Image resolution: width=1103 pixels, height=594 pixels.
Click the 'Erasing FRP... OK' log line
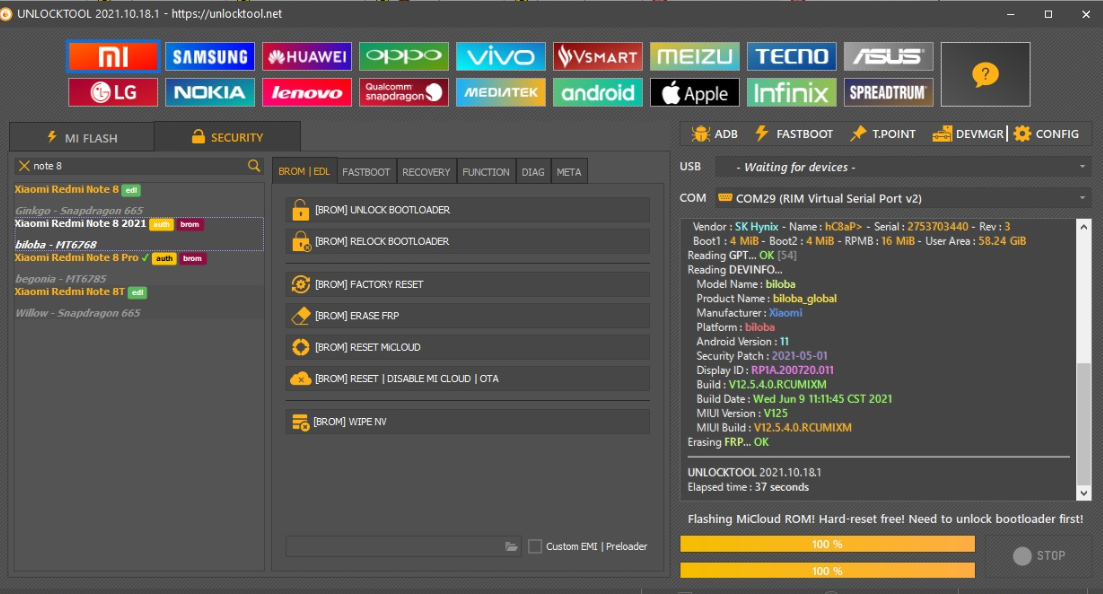pyautogui.click(x=728, y=442)
